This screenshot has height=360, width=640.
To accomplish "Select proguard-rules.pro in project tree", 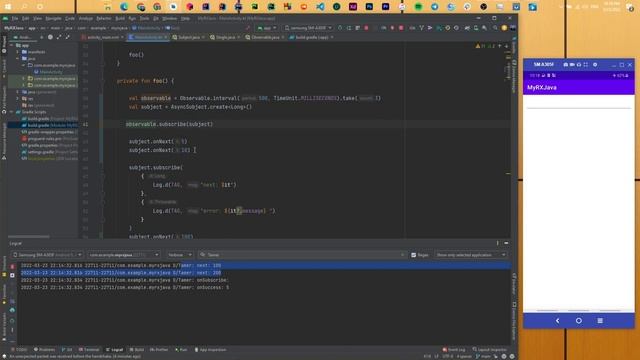I will pos(49,138).
